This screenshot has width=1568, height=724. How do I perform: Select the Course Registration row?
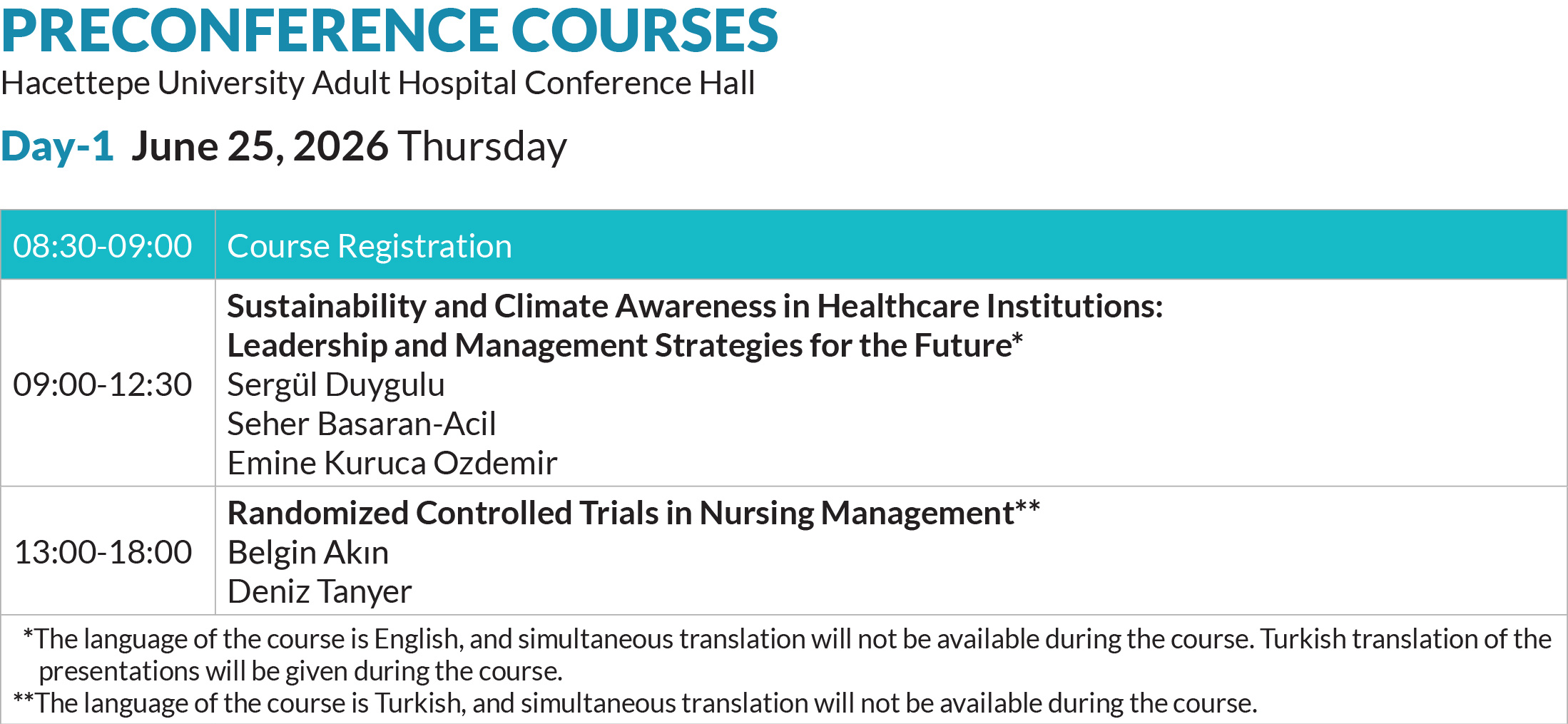tap(370, 246)
